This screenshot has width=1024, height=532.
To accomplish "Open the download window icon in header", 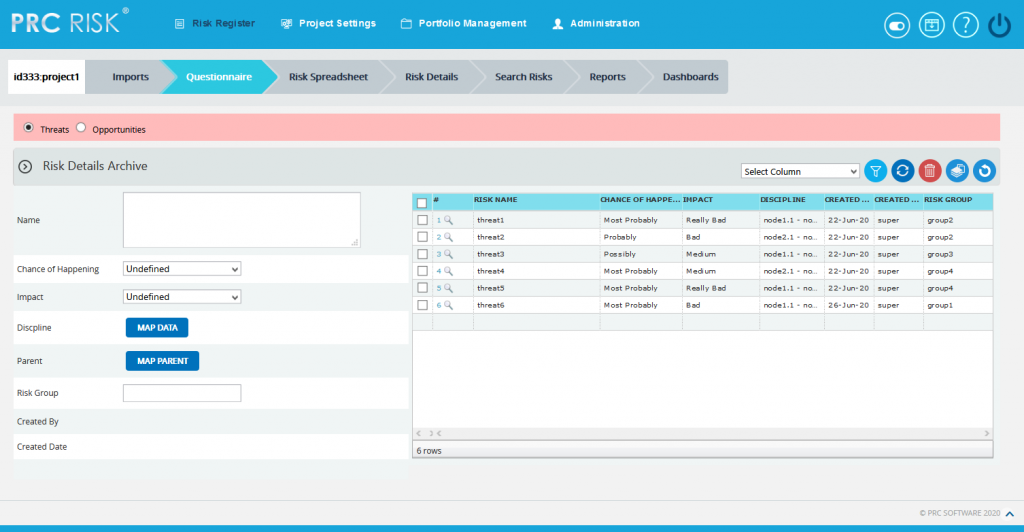I will point(931,25).
